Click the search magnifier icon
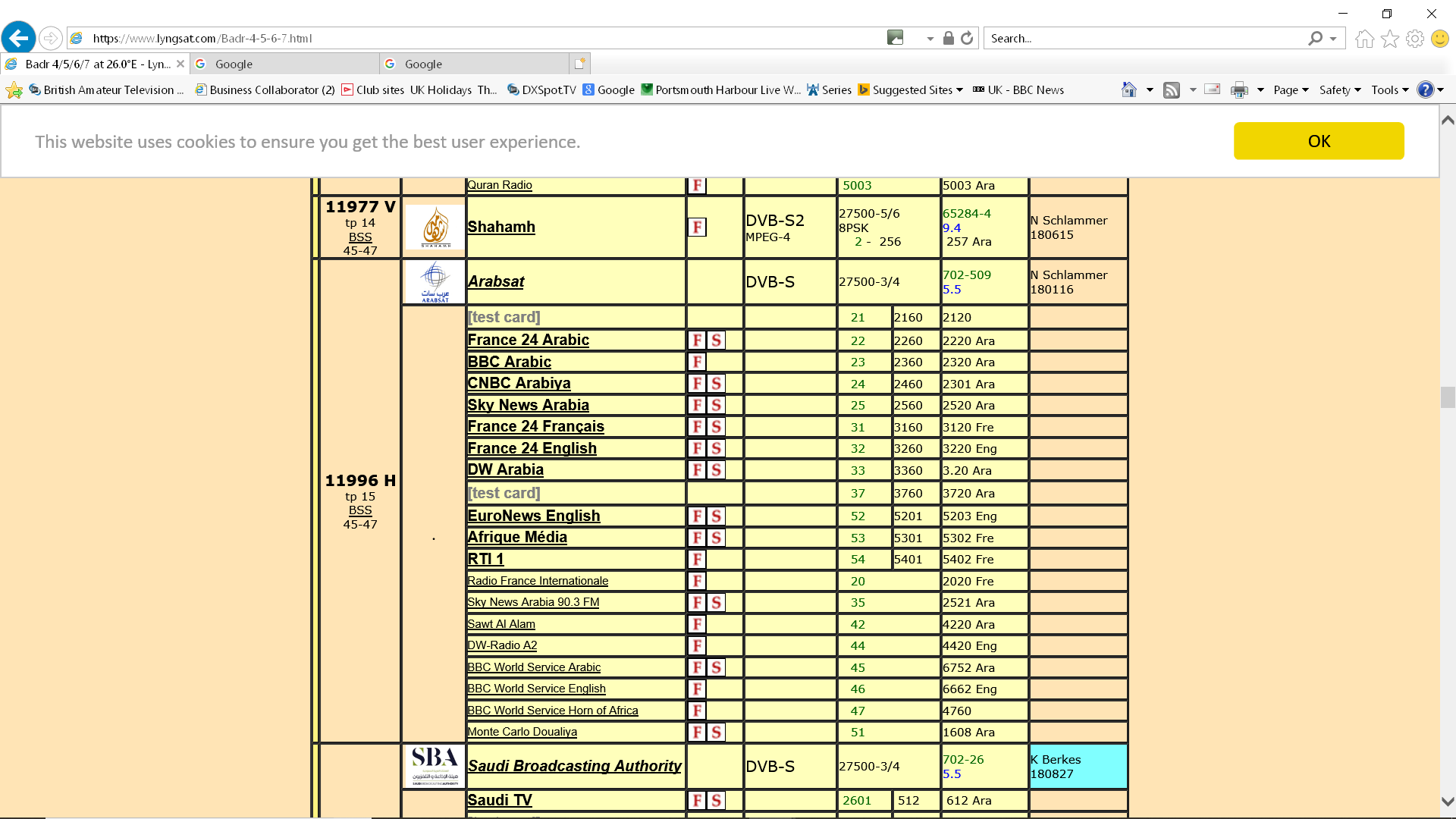This screenshot has width=1456, height=819. click(x=1316, y=38)
